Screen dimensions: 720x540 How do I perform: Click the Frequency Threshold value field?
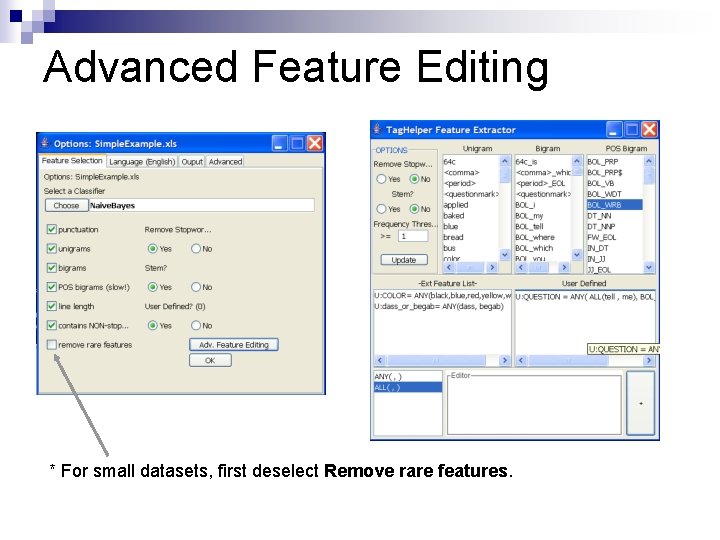click(x=413, y=236)
